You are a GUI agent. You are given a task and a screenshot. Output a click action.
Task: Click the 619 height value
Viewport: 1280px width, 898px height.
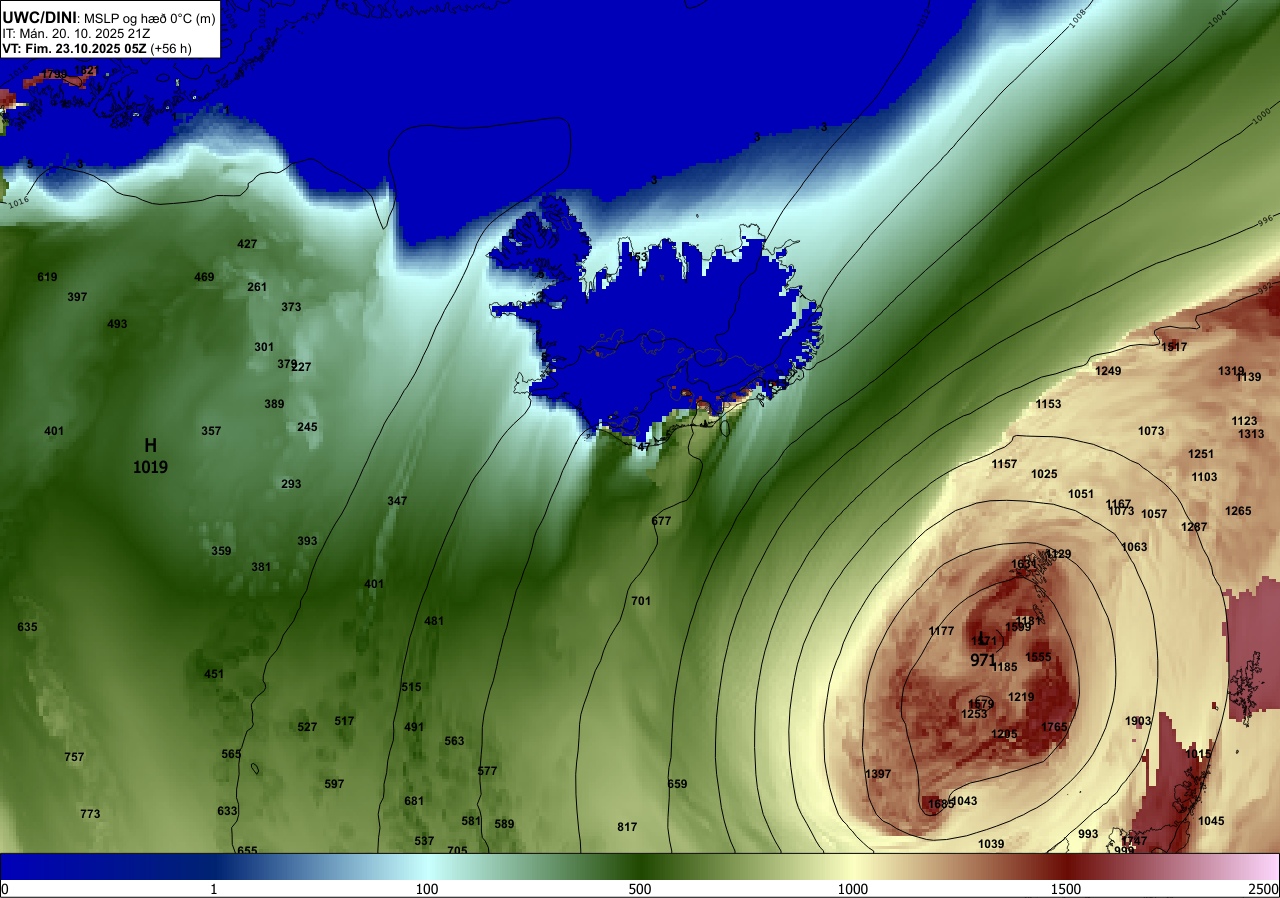point(47,277)
